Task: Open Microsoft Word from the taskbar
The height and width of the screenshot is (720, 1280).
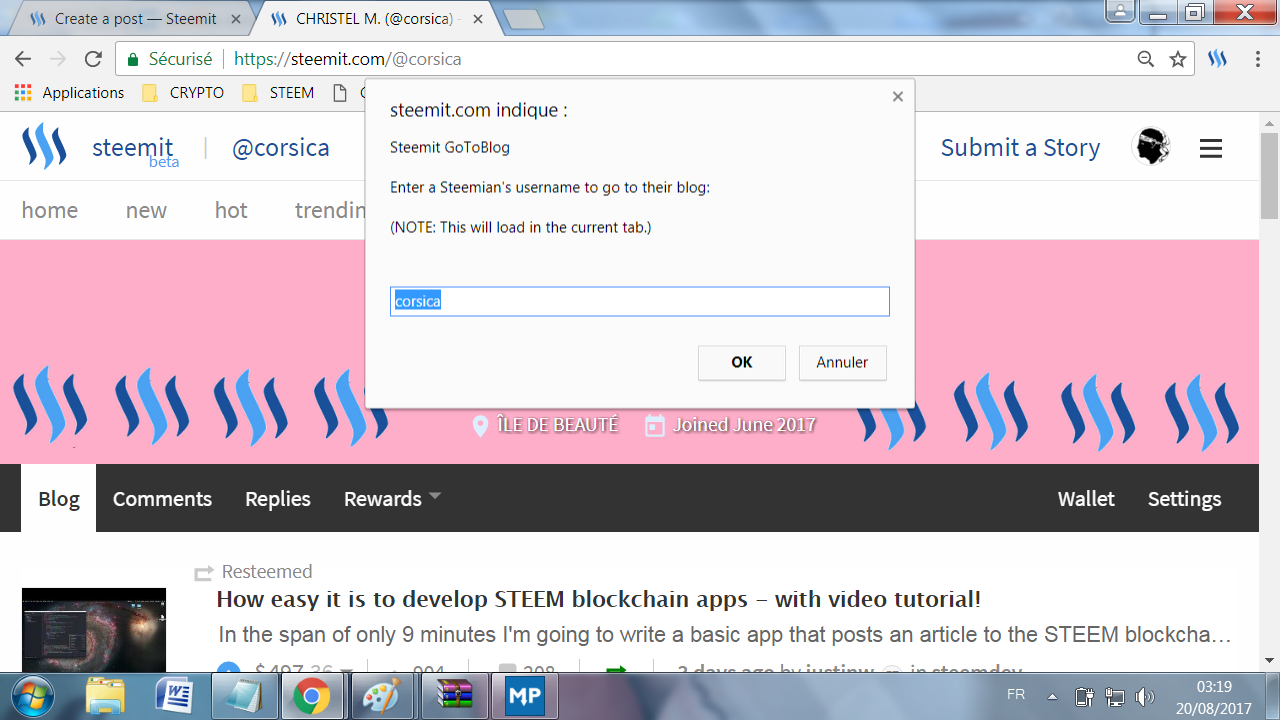Action: coord(174,696)
